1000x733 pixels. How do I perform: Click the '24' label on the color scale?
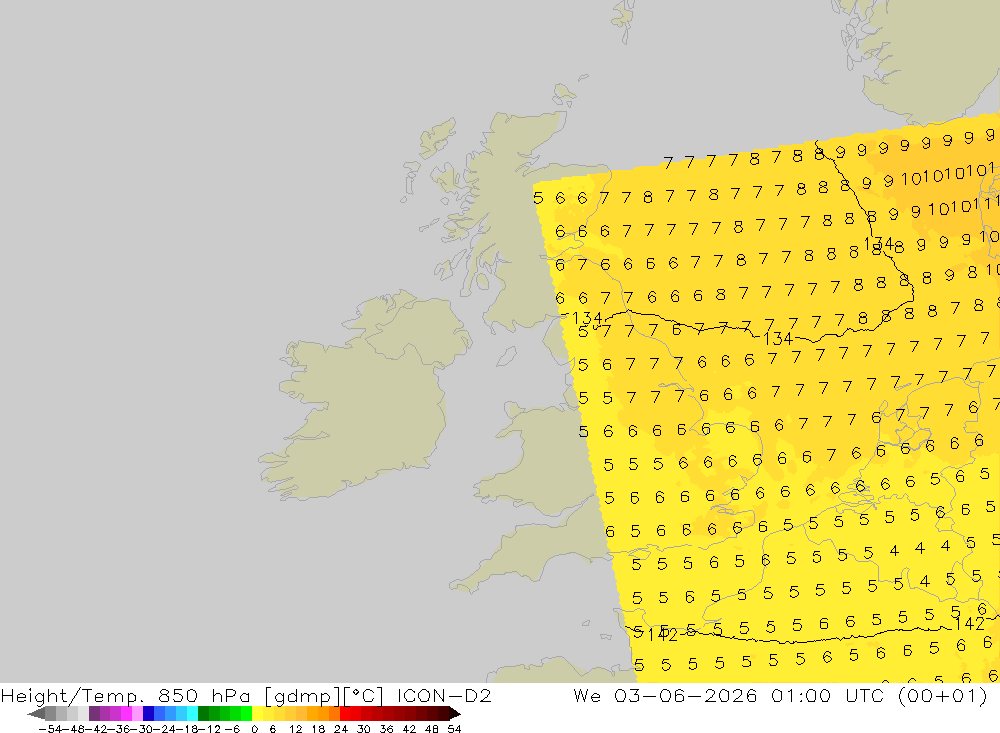(x=341, y=729)
